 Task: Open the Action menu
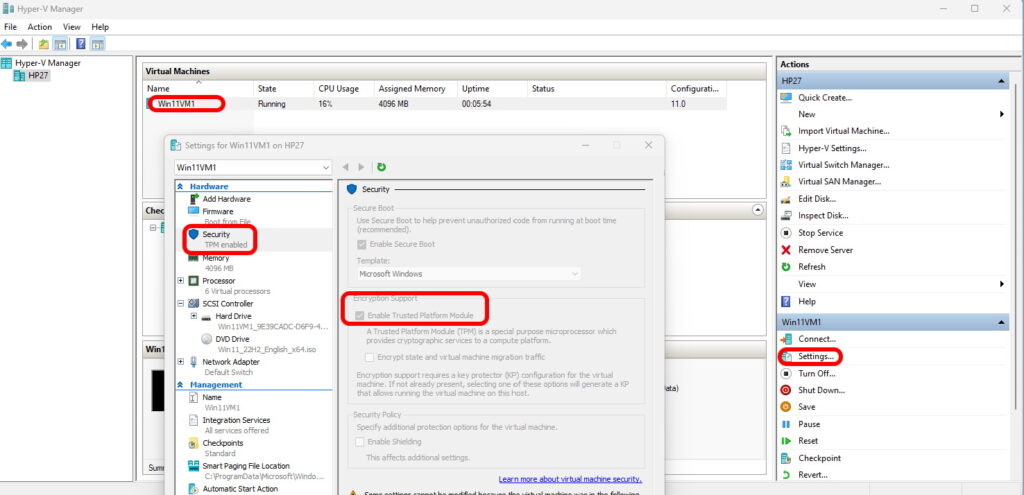tap(40, 27)
